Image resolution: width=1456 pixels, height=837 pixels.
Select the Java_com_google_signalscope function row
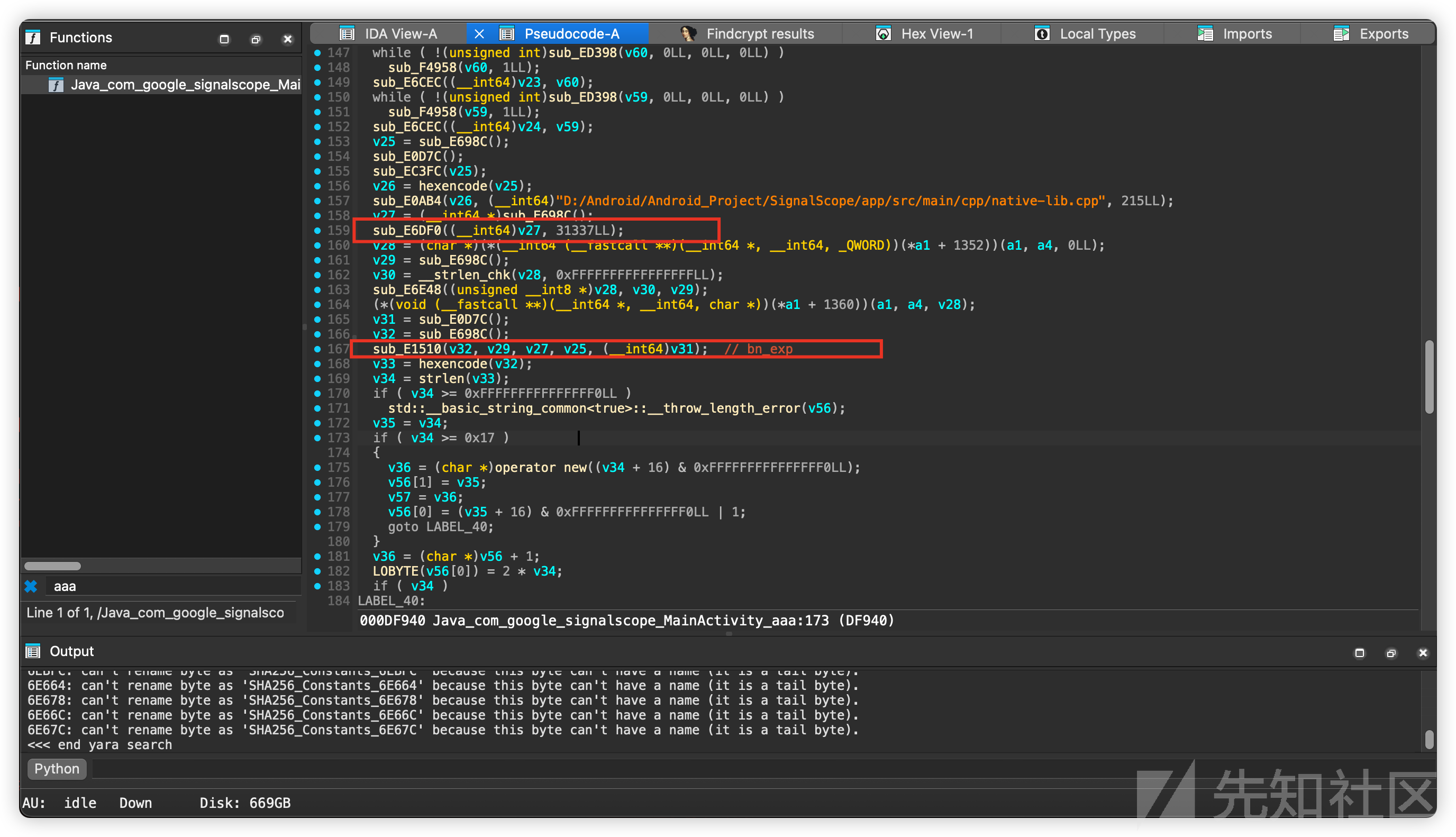coord(161,85)
